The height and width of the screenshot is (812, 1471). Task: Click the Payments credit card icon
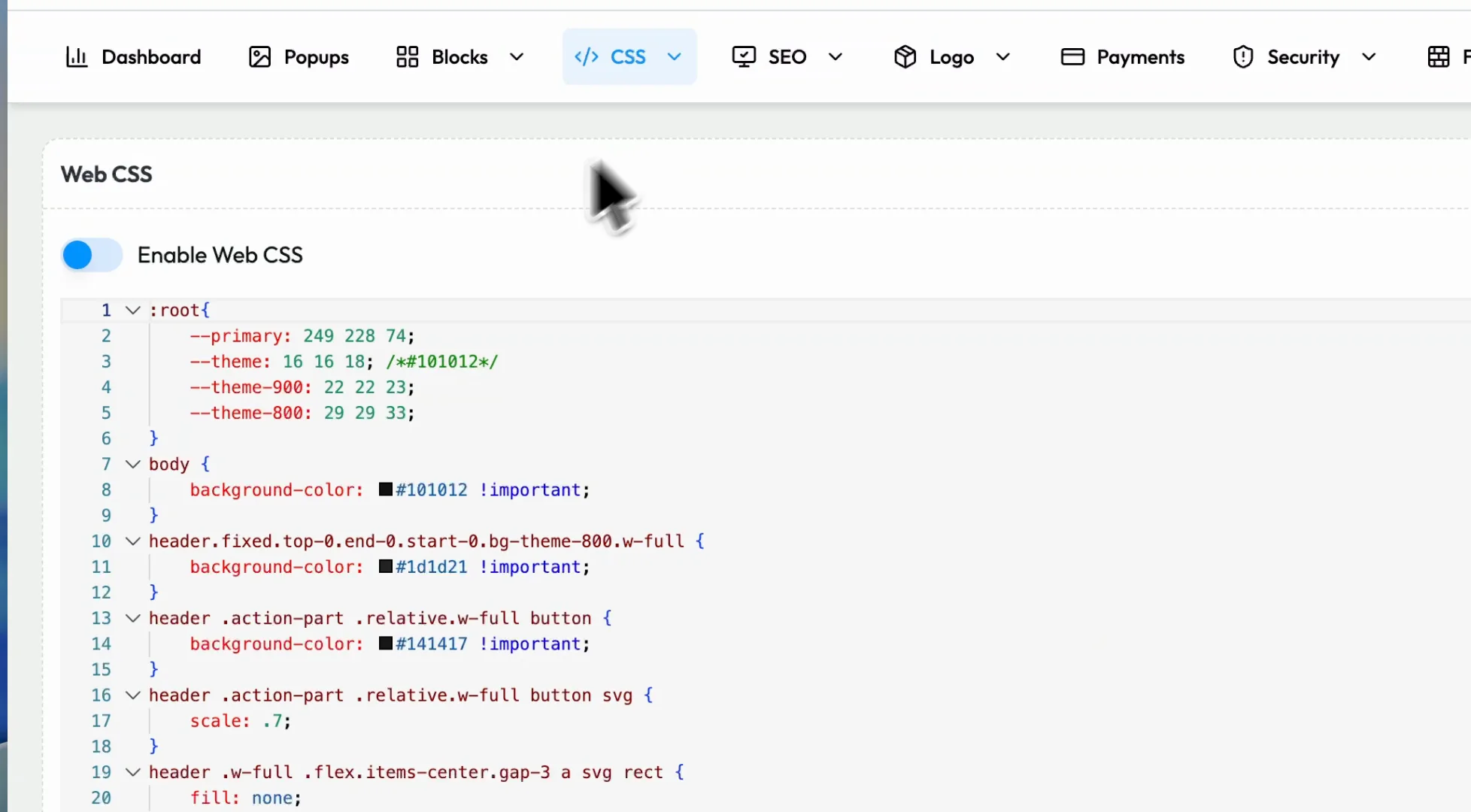tap(1072, 57)
